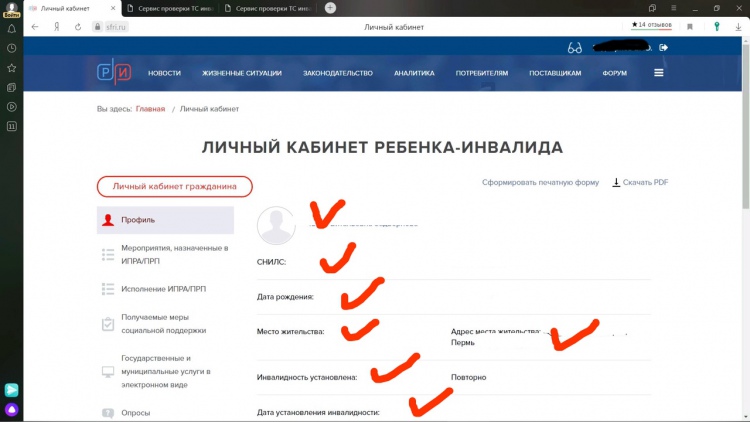Click the Опросы speech bubble icon
750x422 pixels.
coord(108,412)
